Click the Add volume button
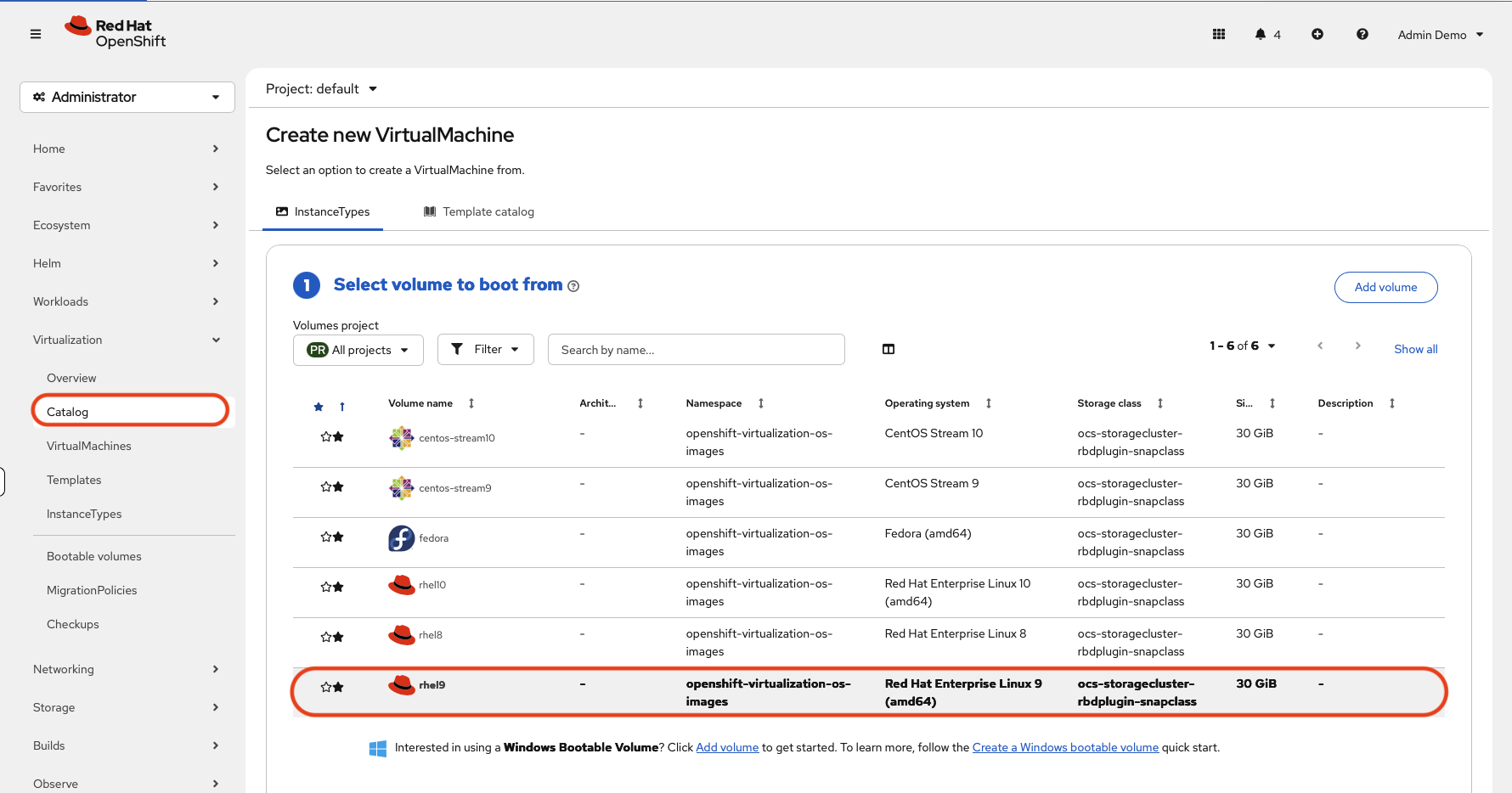The image size is (1512, 793). pos(1385,287)
